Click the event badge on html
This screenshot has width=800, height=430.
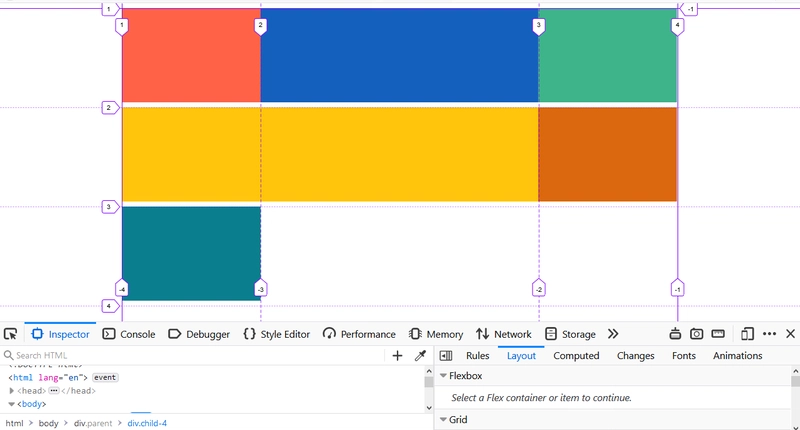point(105,377)
